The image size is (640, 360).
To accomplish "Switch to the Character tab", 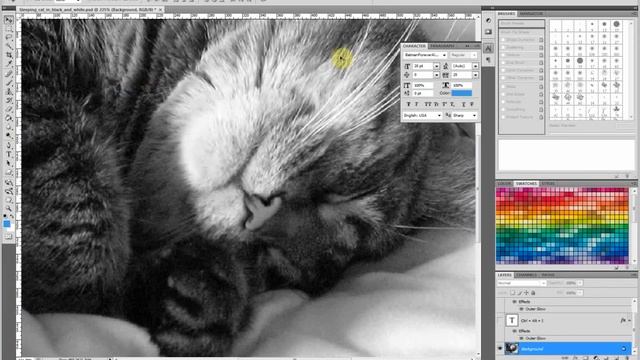I will [x=414, y=46].
